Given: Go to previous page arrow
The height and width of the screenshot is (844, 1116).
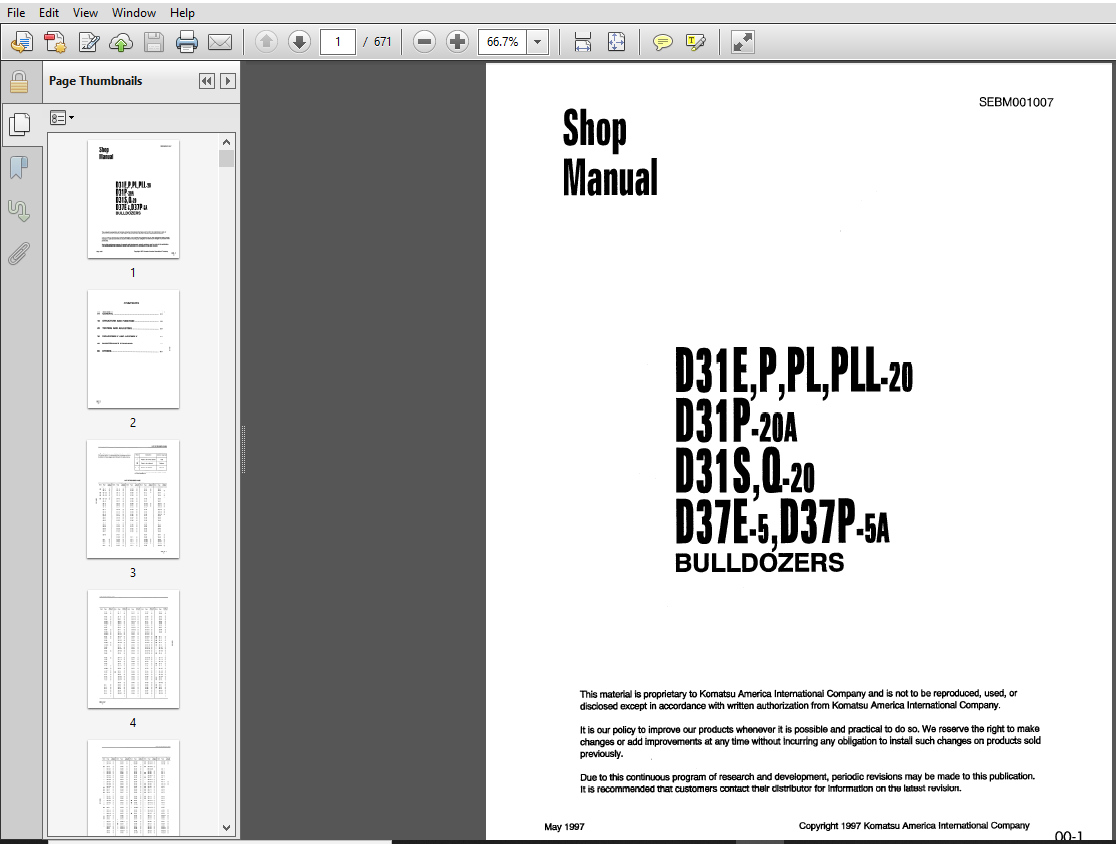Looking at the screenshot, I should click(266, 42).
